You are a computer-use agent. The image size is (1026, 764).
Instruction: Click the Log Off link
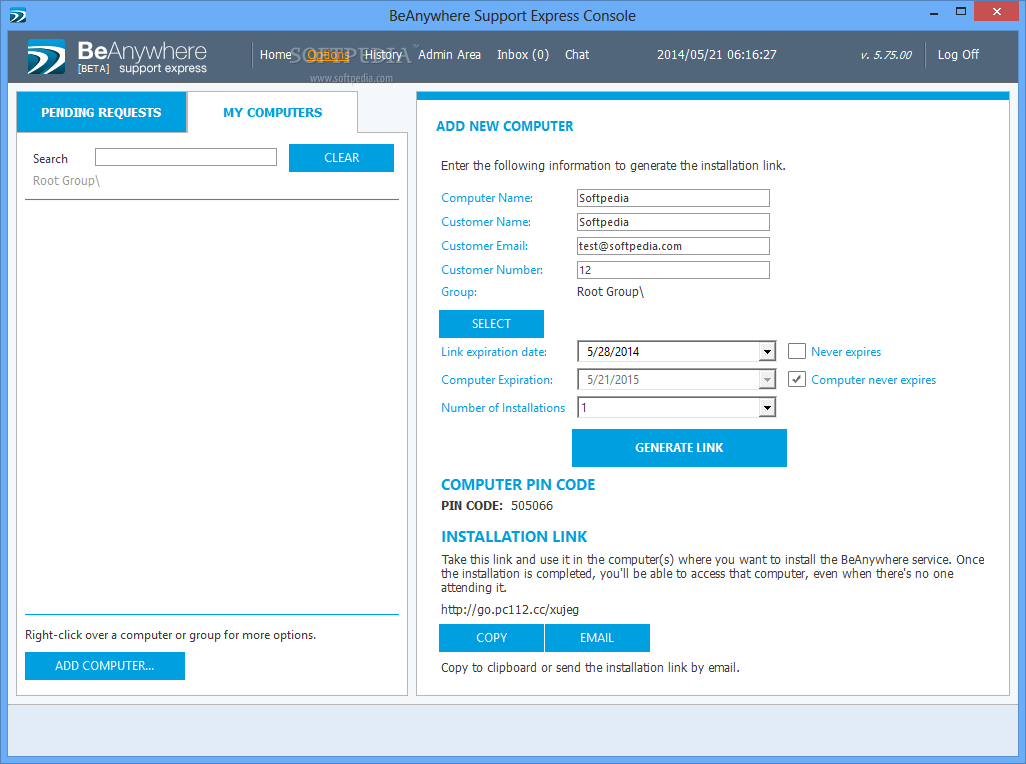pyautogui.click(x=958, y=55)
